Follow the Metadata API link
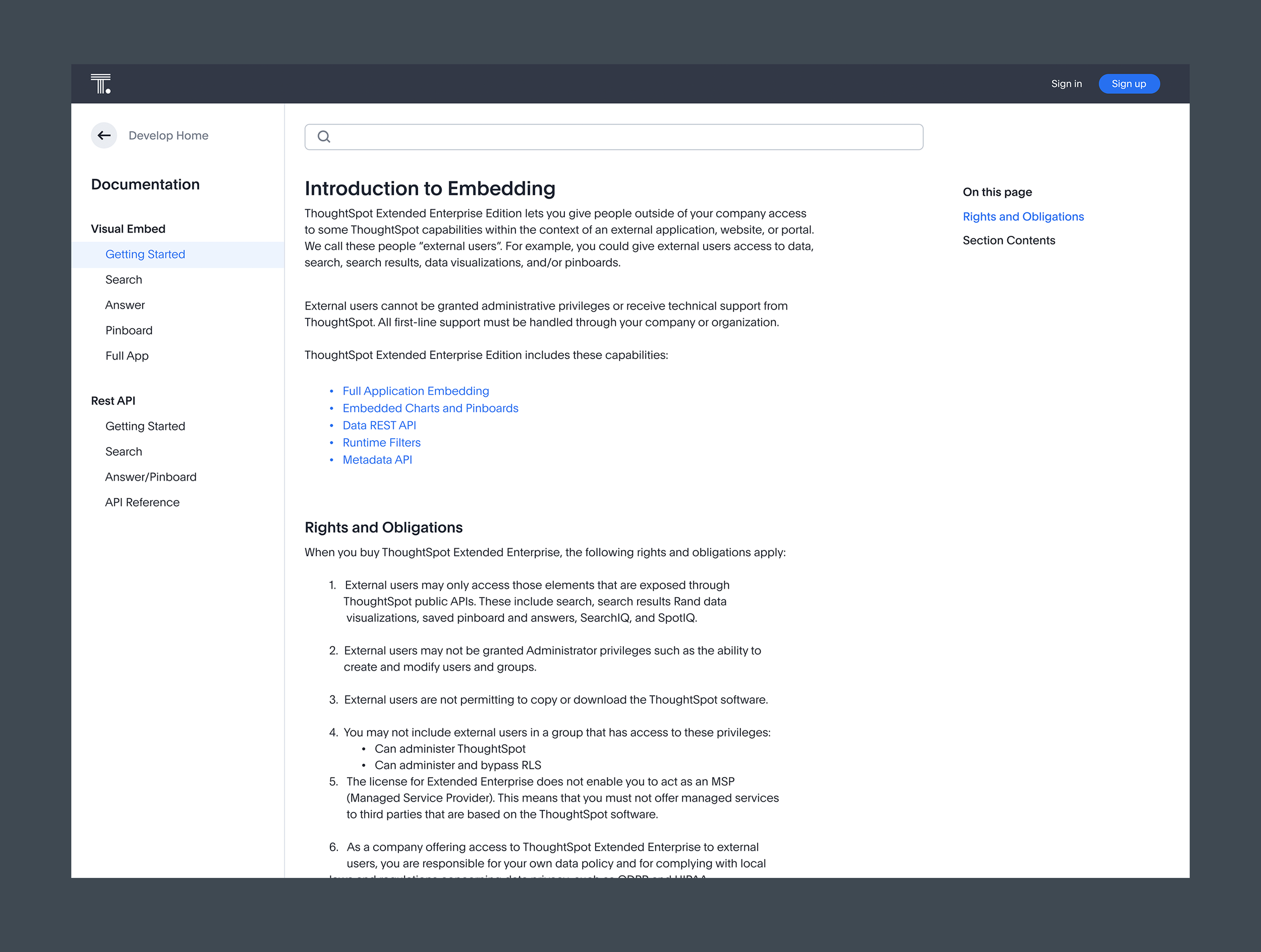Screen dimensions: 1261x952 pyautogui.click(x=377, y=460)
